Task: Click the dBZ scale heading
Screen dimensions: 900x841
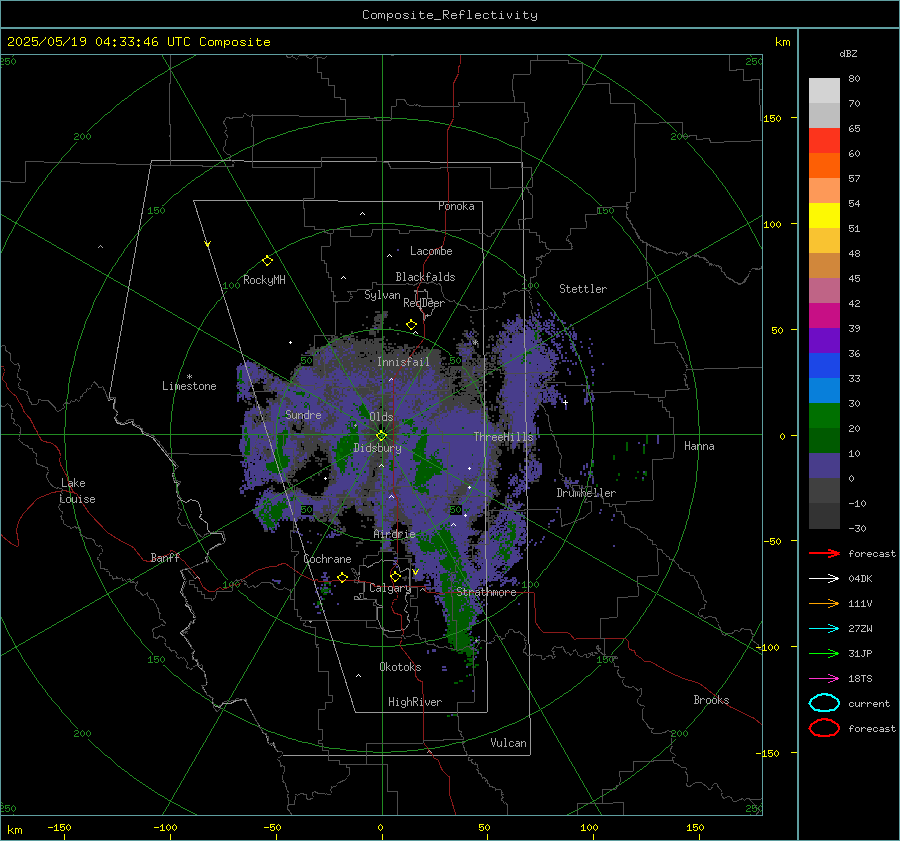Action: click(848, 53)
